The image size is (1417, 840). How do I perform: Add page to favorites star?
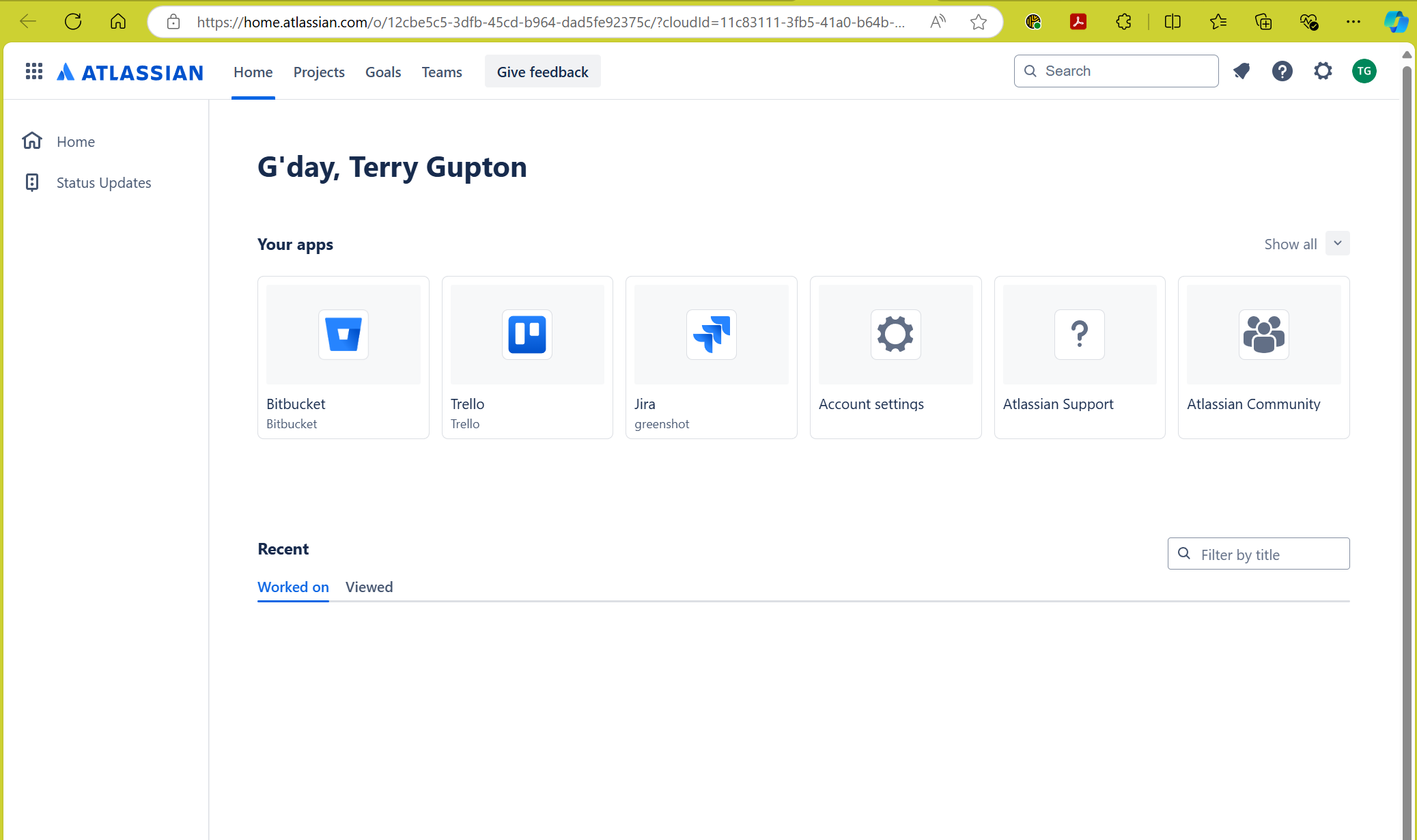point(979,22)
